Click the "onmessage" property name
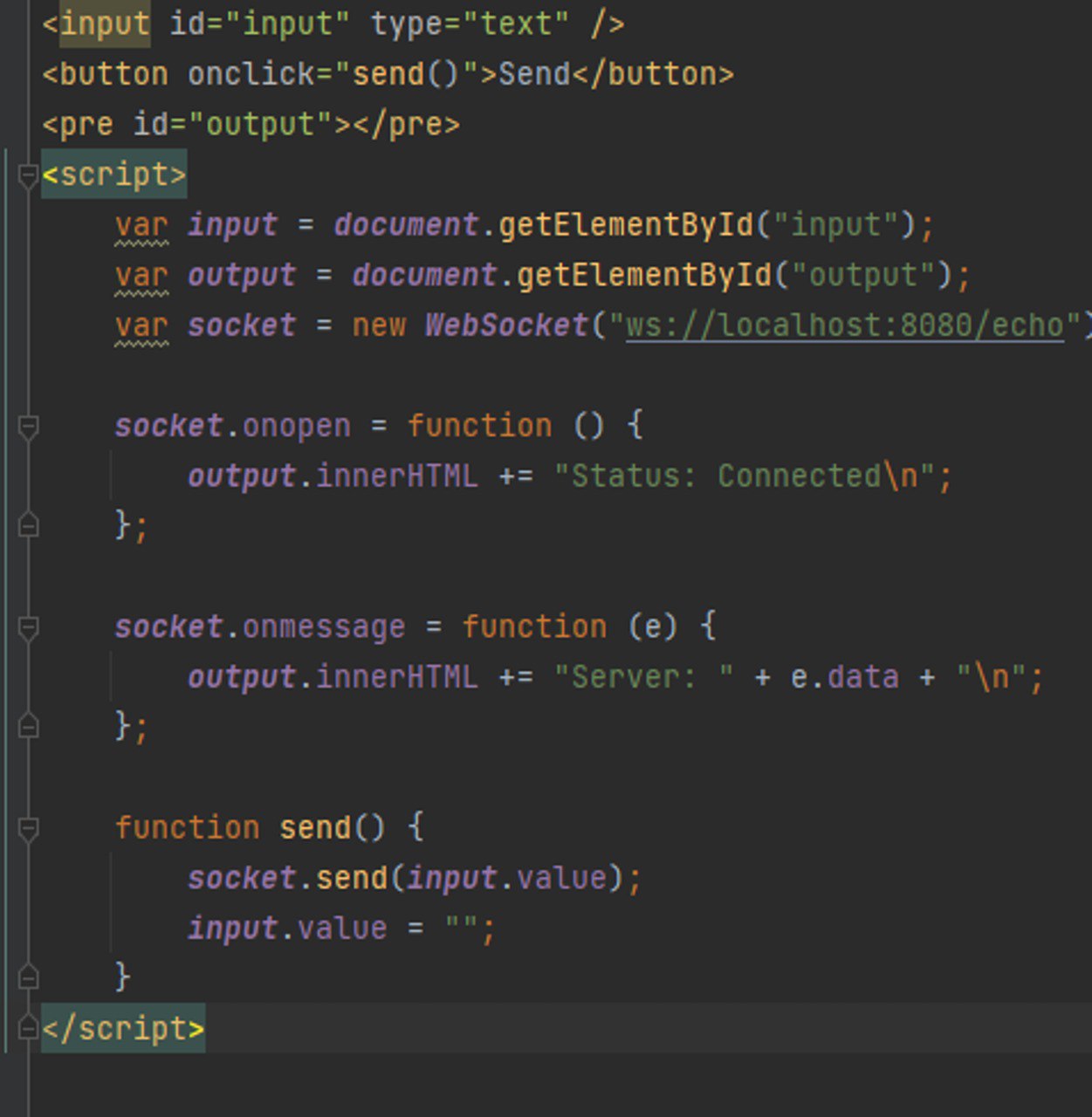The image size is (1092, 1117). (324, 627)
